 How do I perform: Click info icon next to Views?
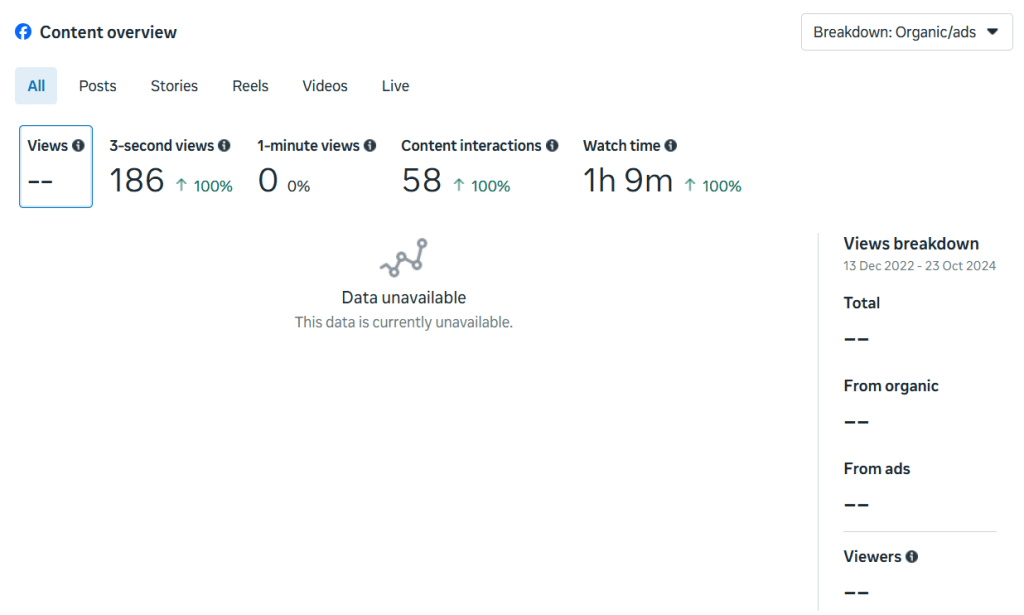tap(78, 146)
